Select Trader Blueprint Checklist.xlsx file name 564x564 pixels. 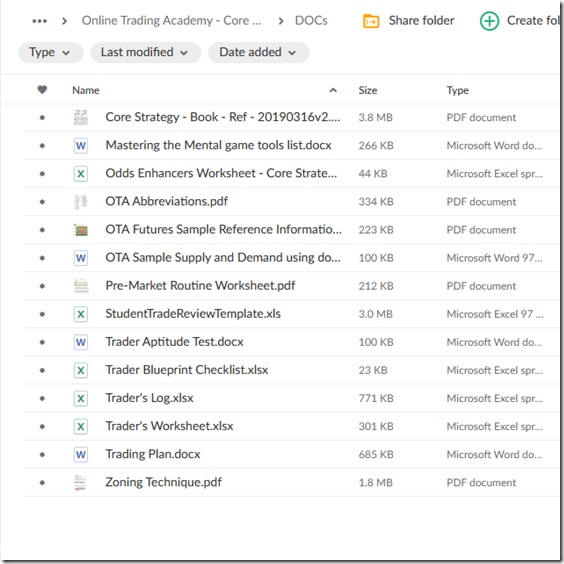[x=187, y=370]
